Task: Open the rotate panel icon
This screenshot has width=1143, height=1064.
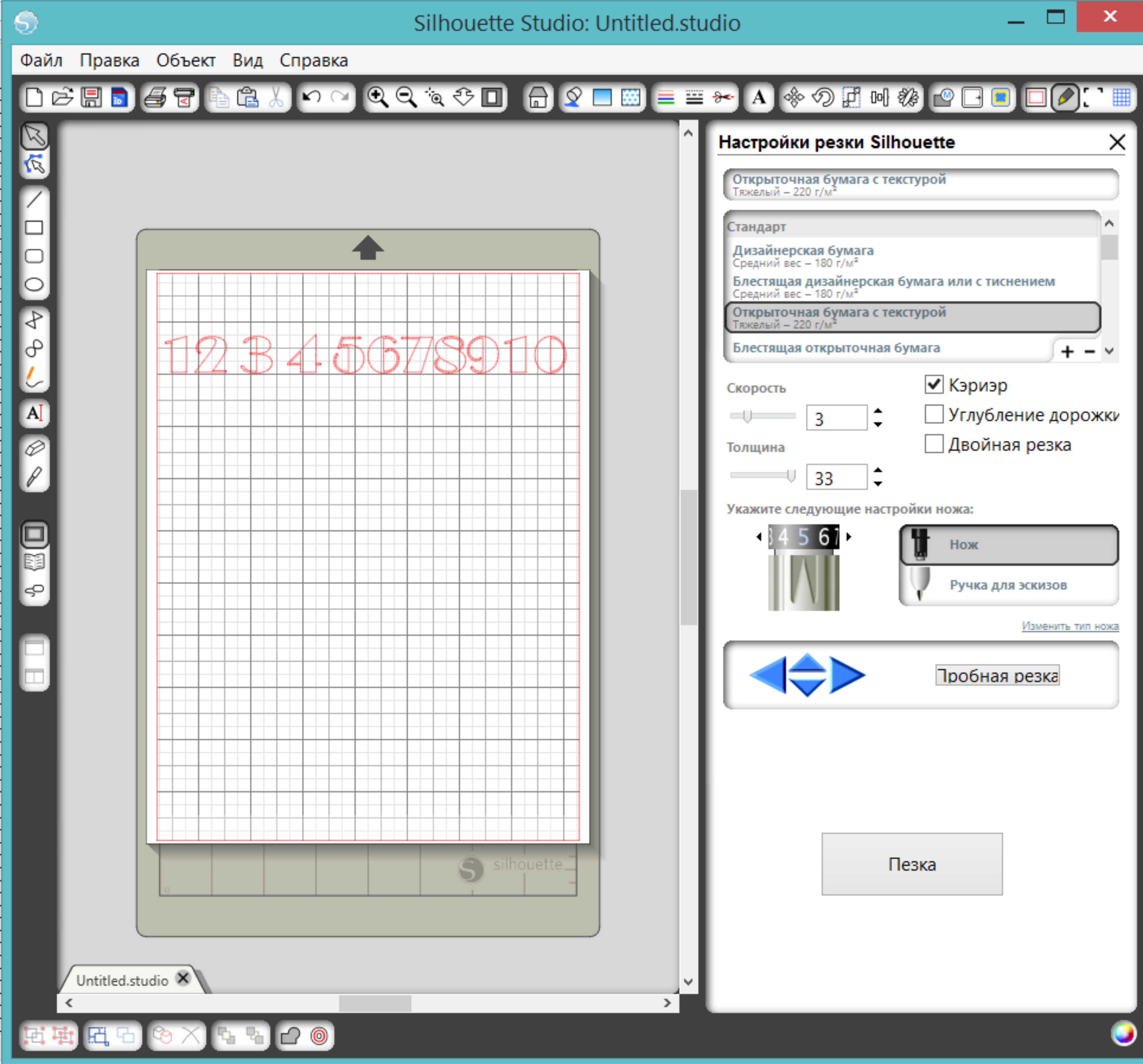Action: [x=823, y=97]
